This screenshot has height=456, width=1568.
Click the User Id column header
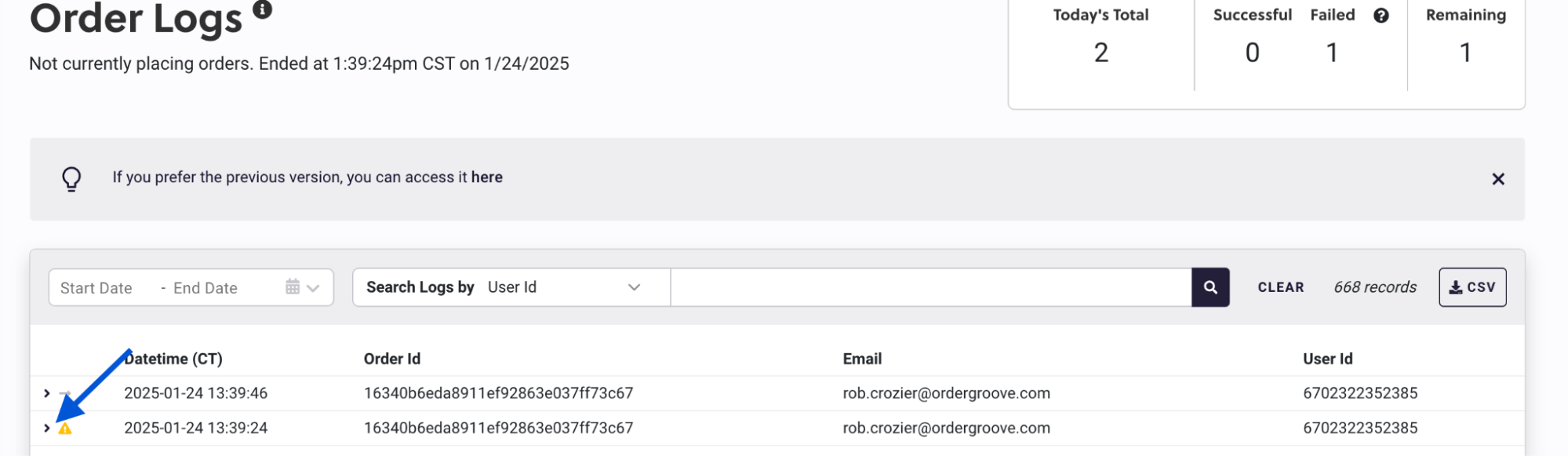point(1327,359)
